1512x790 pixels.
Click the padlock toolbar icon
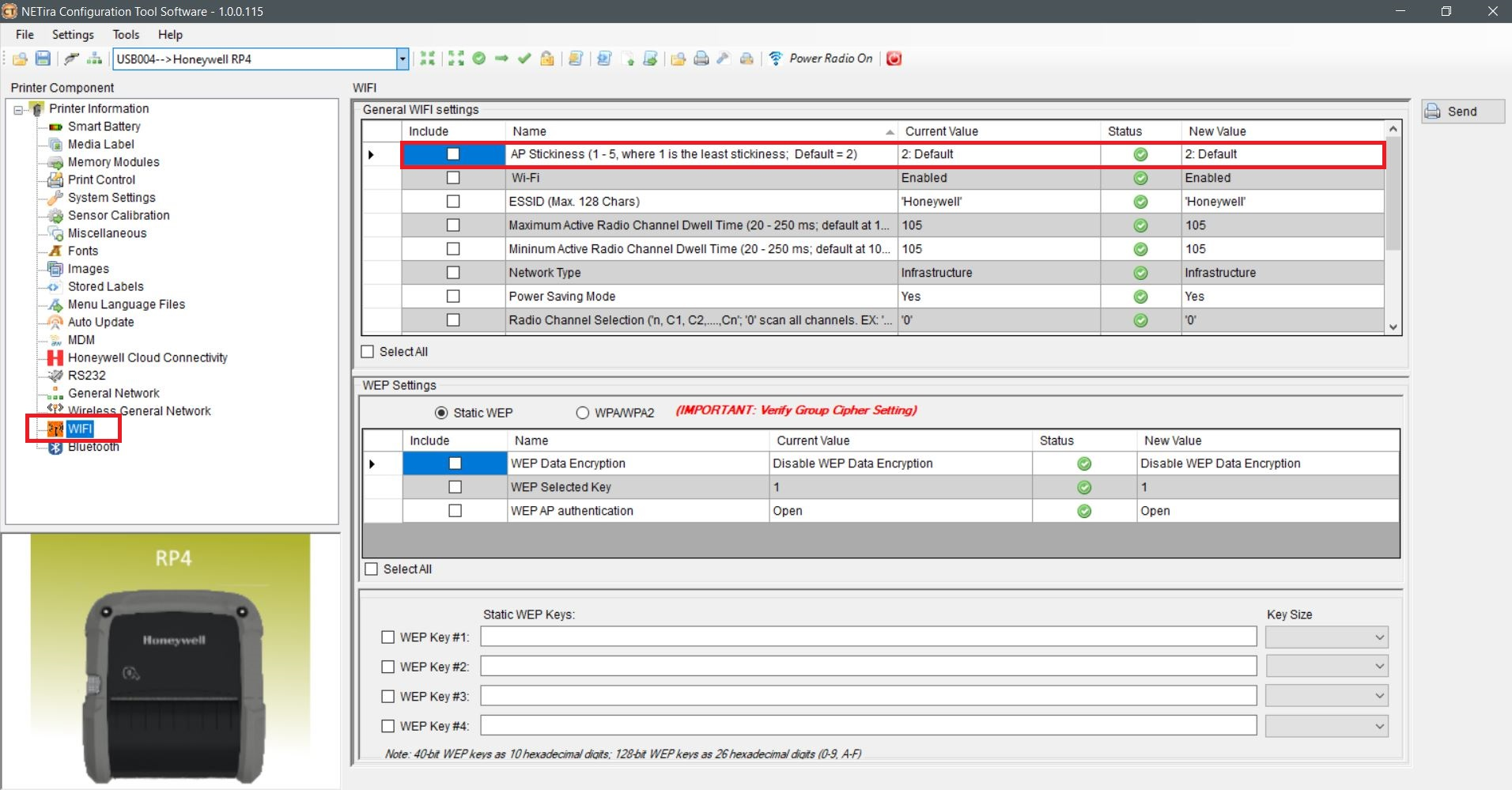click(x=547, y=59)
